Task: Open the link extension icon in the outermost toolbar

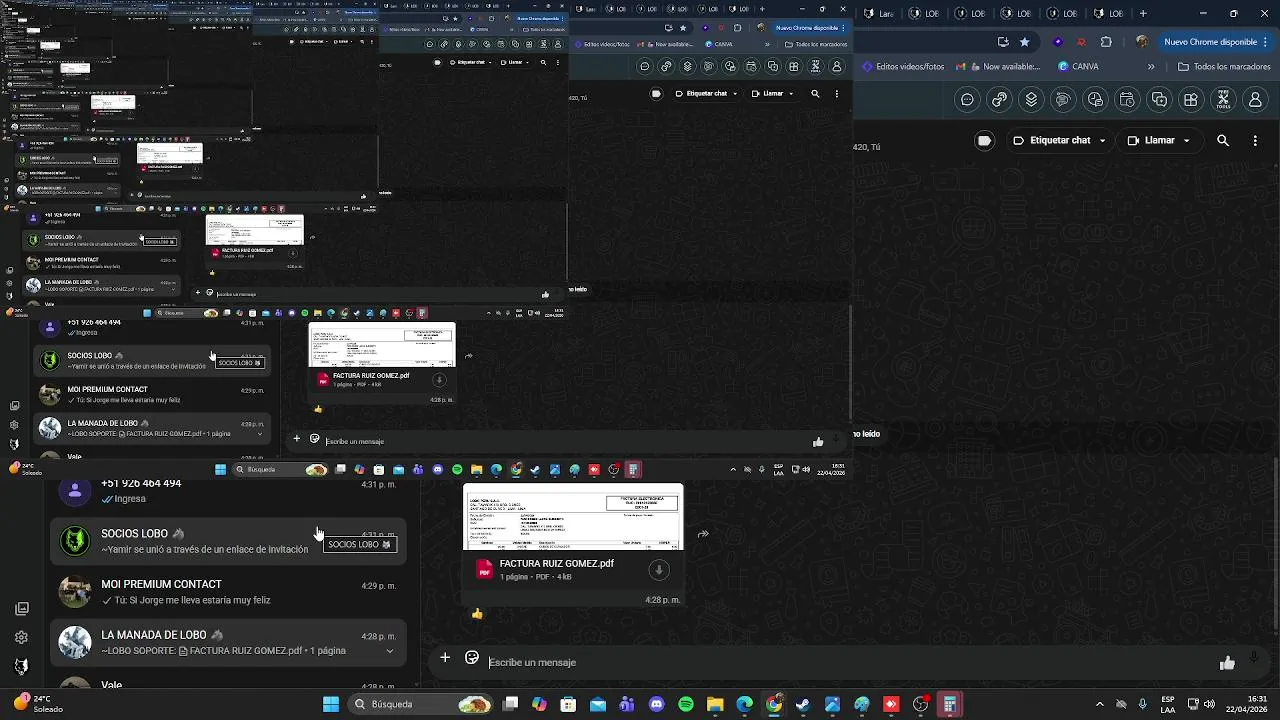Action: 999,100
